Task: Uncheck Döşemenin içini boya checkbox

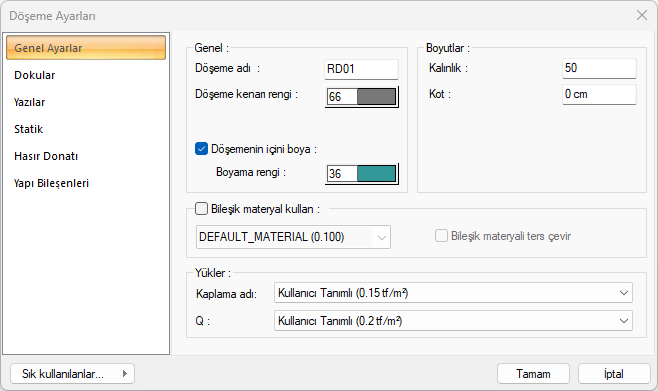Action: (201, 149)
